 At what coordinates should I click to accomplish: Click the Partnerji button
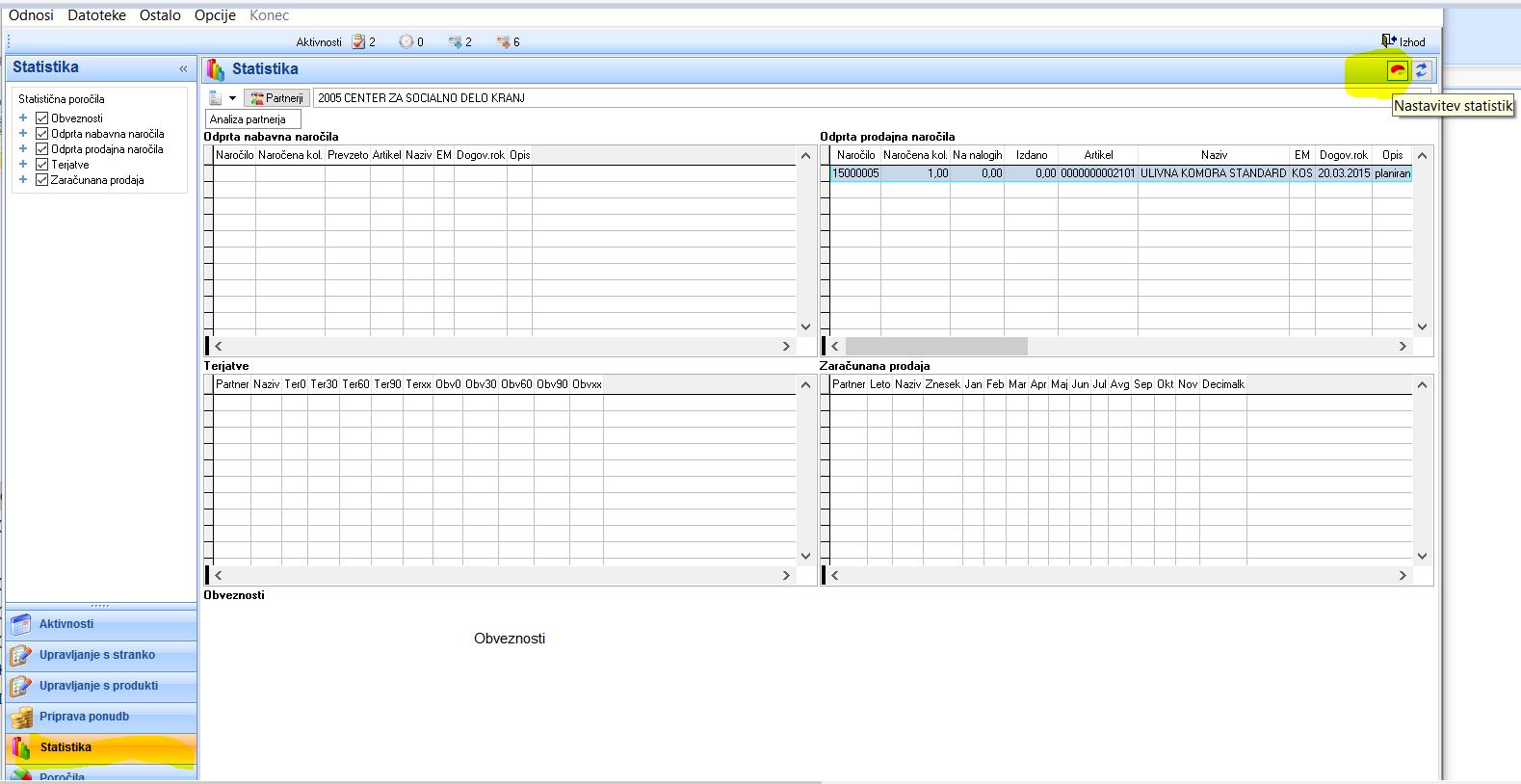coord(276,98)
